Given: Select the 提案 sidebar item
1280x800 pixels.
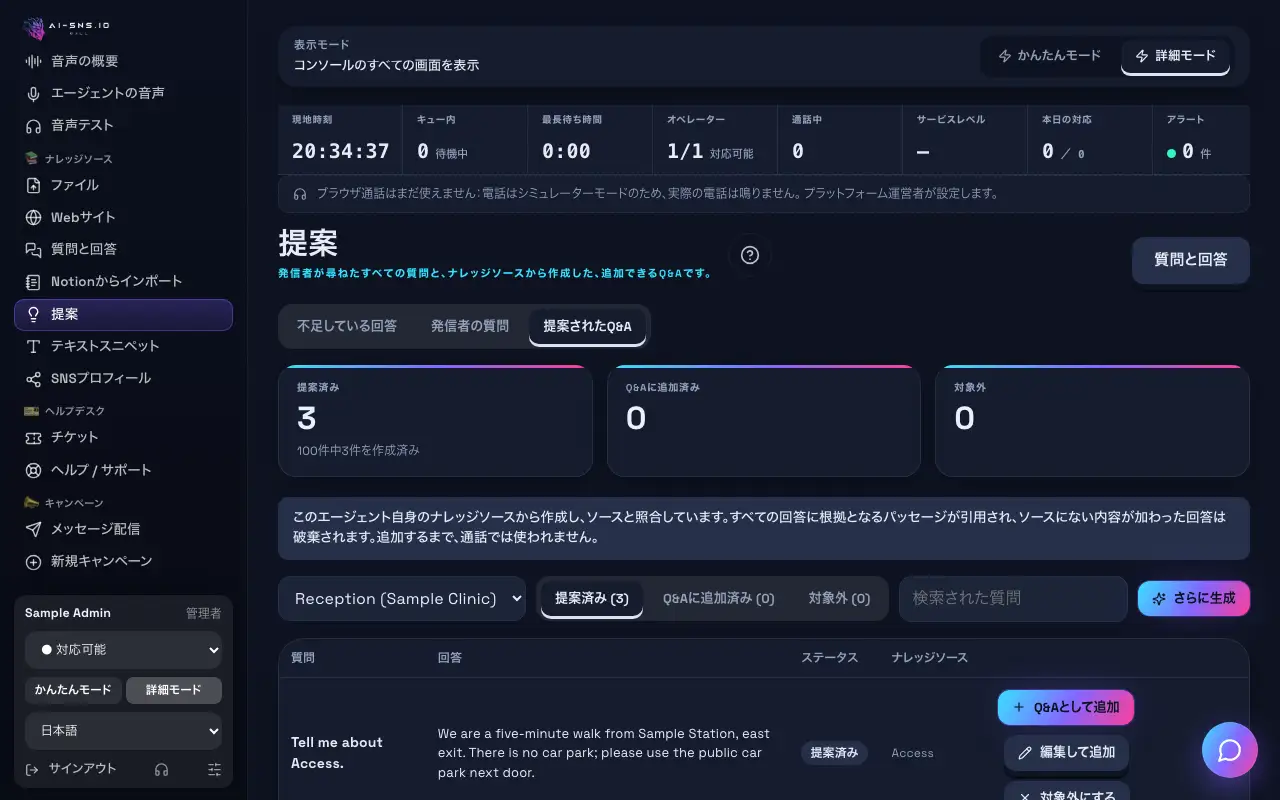Looking at the screenshot, I should (x=123, y=314).
